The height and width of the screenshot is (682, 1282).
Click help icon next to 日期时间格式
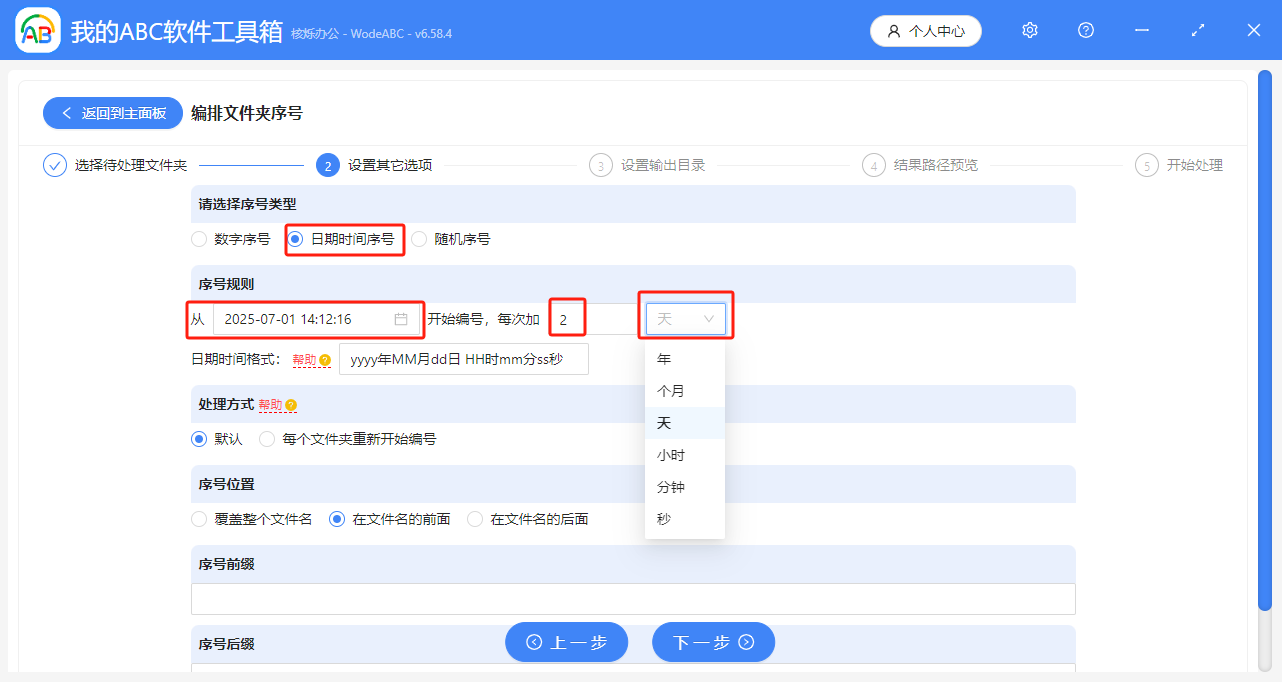point(325,360)
